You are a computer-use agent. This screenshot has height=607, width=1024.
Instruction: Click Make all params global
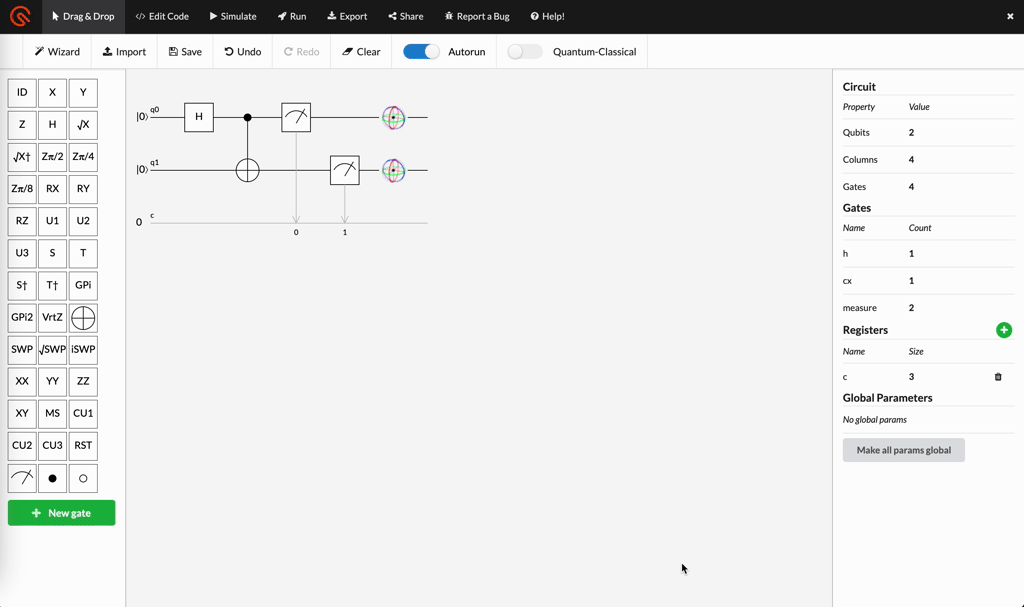click(903, 449)
